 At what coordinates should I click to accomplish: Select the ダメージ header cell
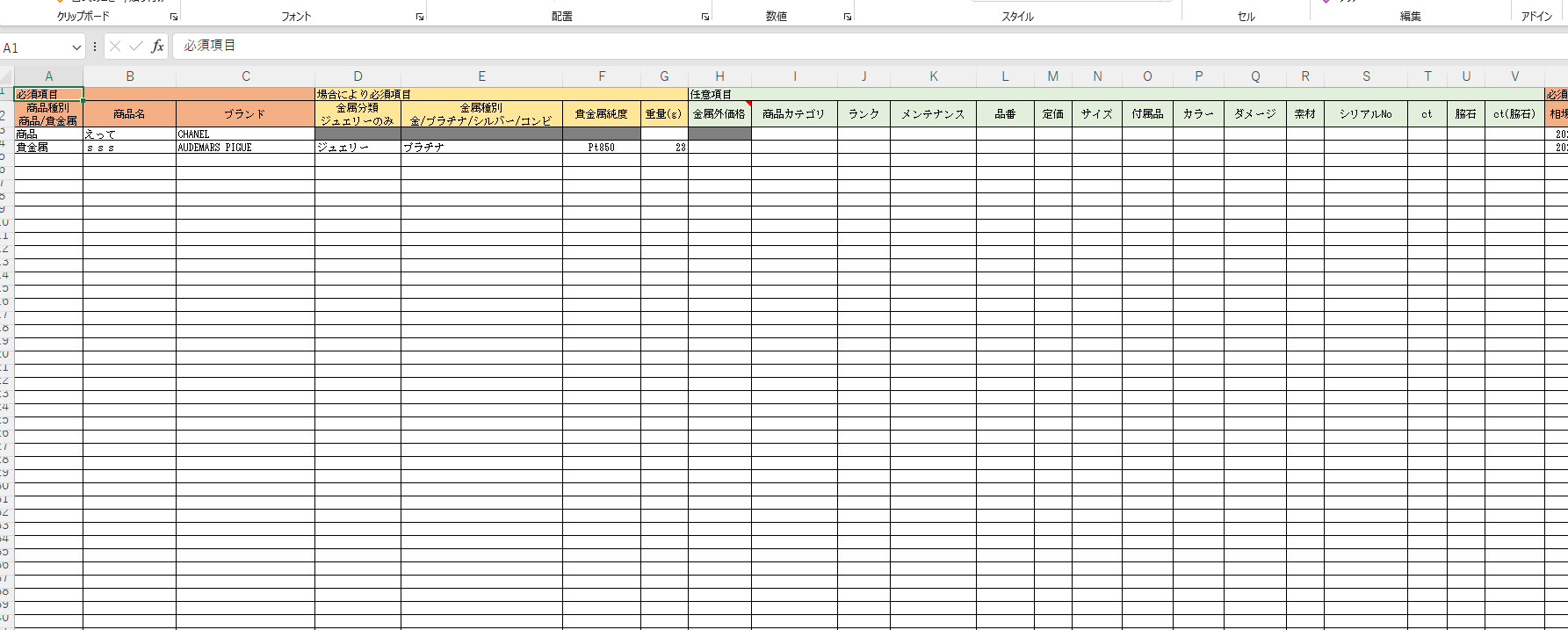1255,114
